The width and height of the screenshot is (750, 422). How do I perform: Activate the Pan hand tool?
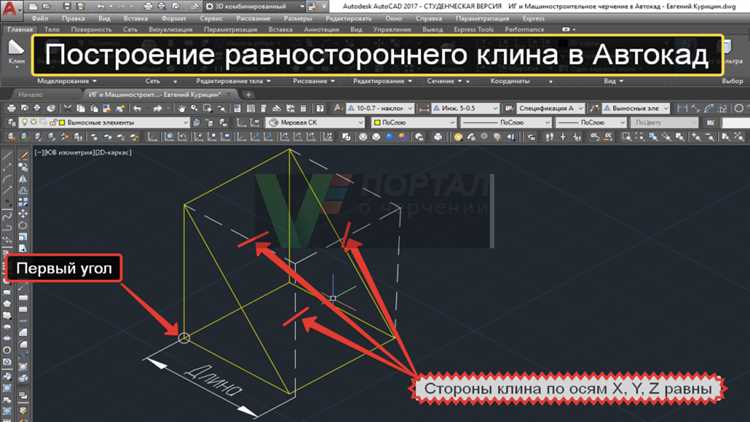181,109
